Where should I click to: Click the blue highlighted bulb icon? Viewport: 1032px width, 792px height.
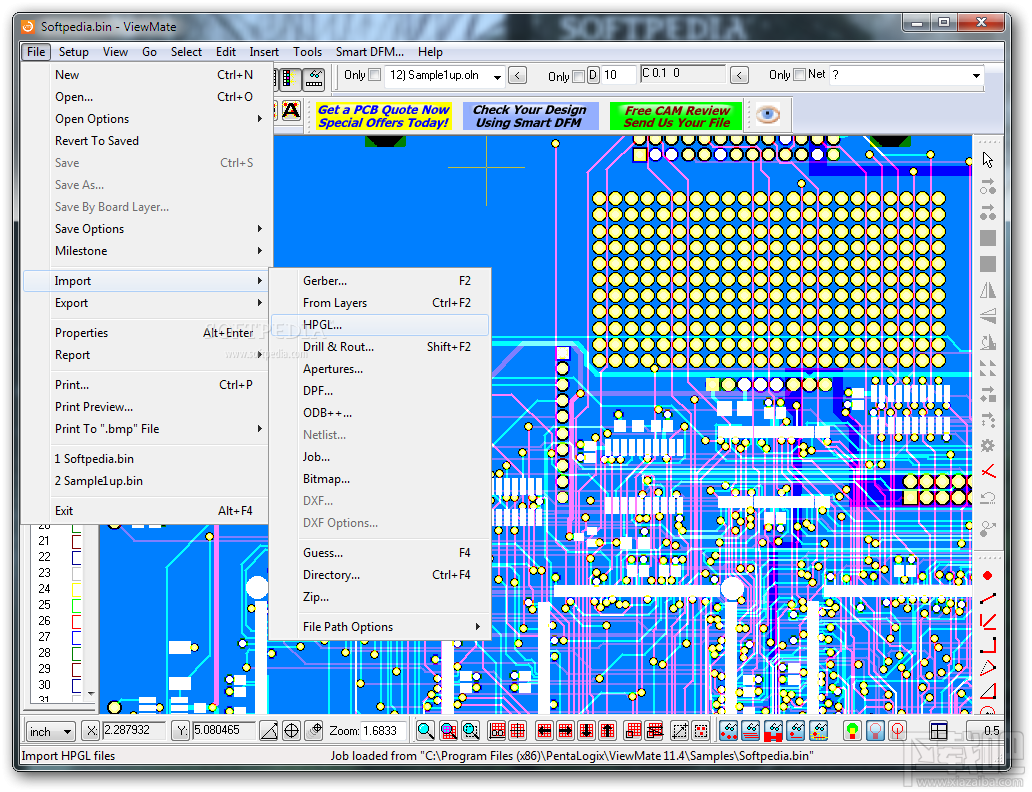click(875, 730)
